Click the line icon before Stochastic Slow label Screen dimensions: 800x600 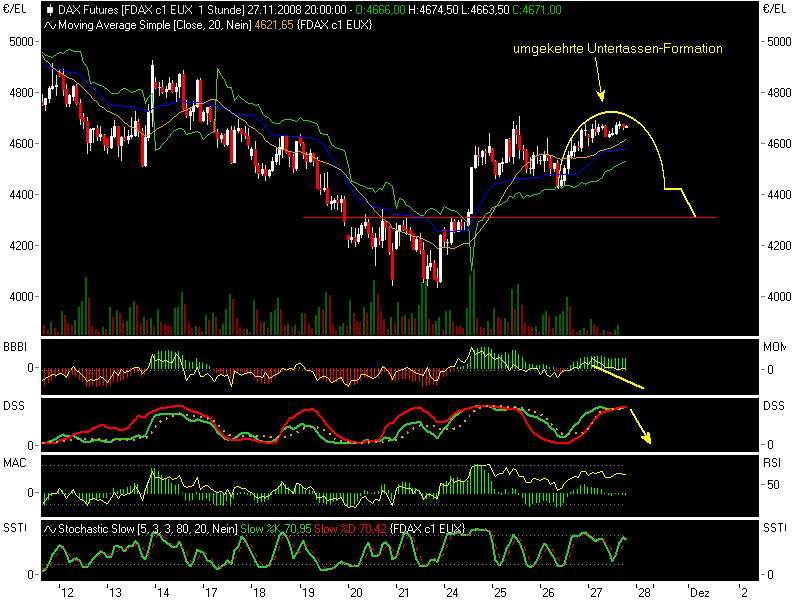pos(50,529)
